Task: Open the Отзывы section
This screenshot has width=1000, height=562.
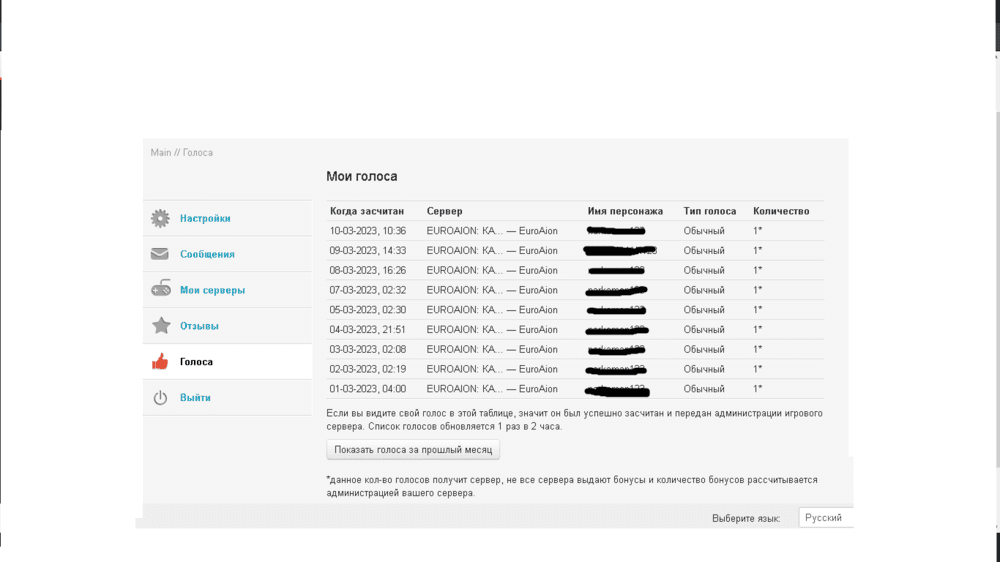Action: [x=199, y=326]
